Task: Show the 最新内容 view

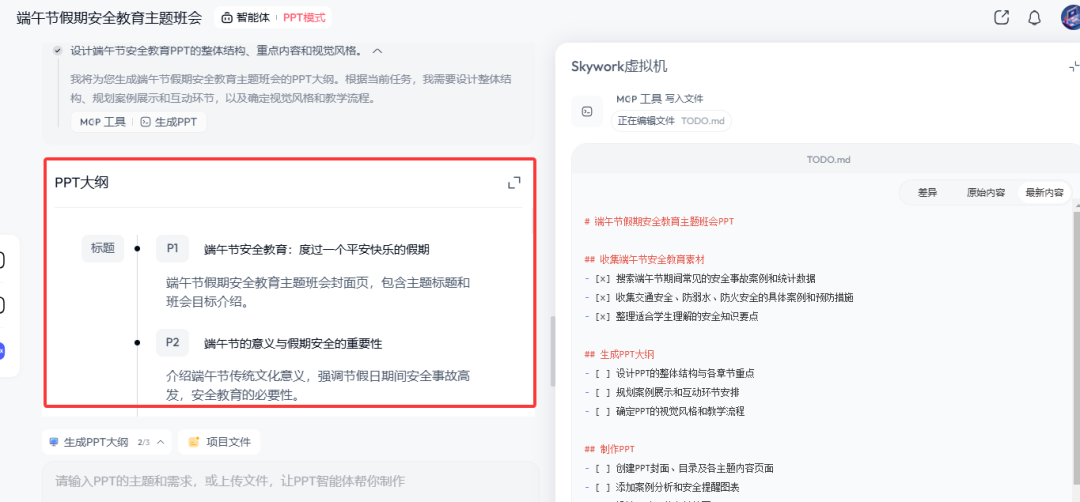Action: pyautogui.click(x=1044, y=193)
